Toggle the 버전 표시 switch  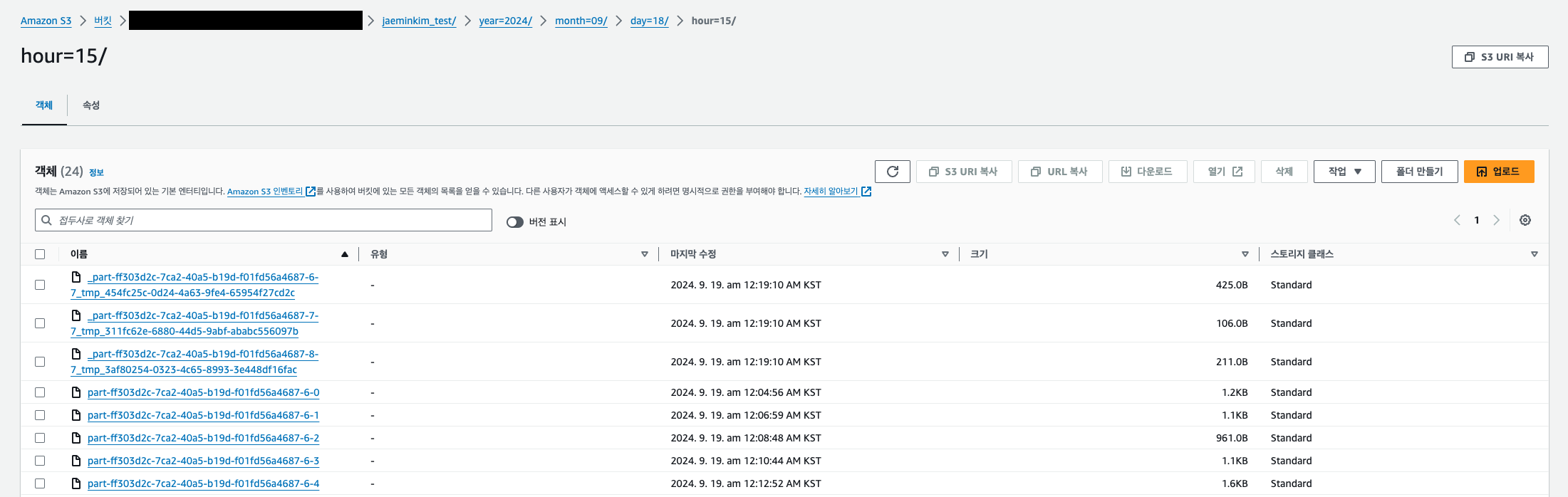[514, 222]
